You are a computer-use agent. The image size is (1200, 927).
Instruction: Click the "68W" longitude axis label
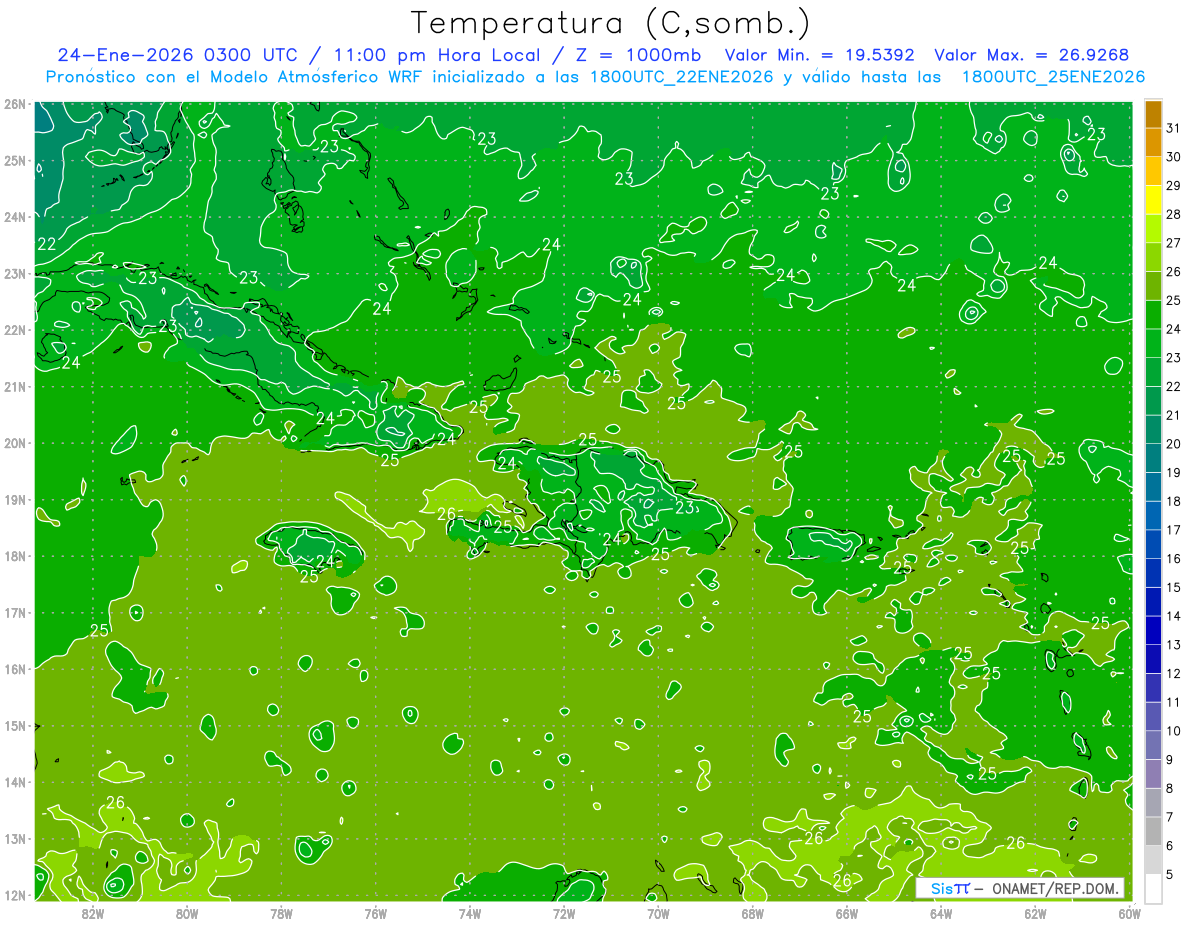[752, 913]
